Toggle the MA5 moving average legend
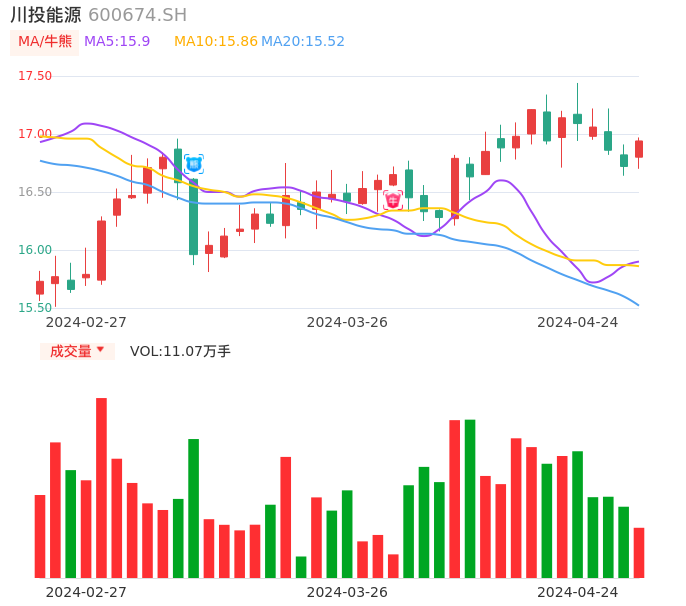 [x=117, y=42]
